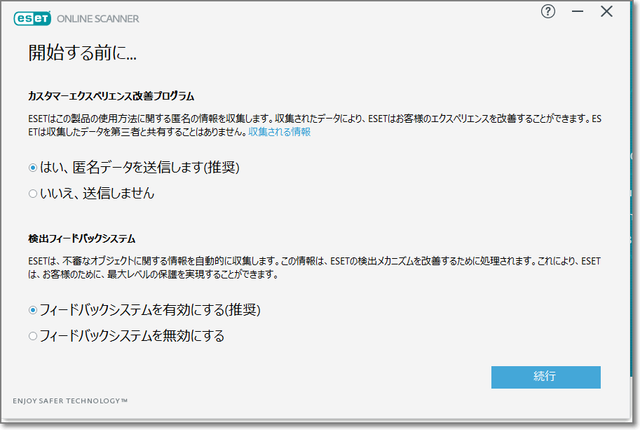
Task: Click blank area left of 続行 button
Action: (300, 377)
